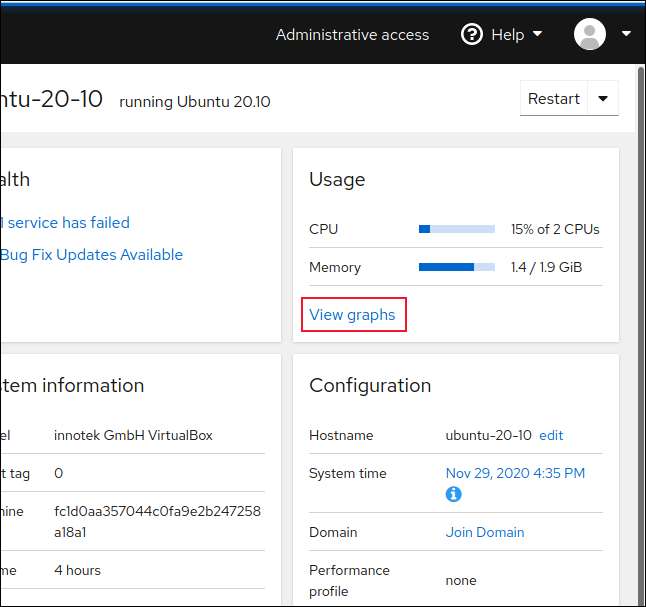Click the vertical scrollbar on the right
This screenshot has height=607, width=646.
[640, 300]
